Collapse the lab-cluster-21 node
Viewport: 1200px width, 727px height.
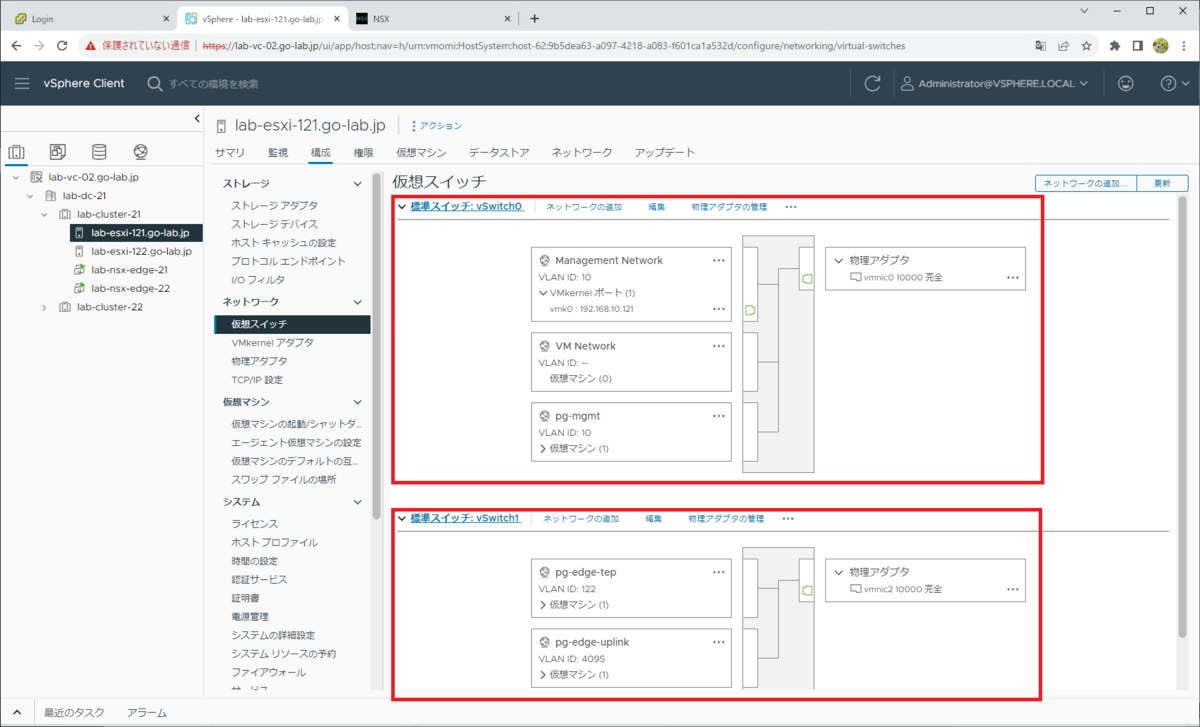(x=44, y=214)
